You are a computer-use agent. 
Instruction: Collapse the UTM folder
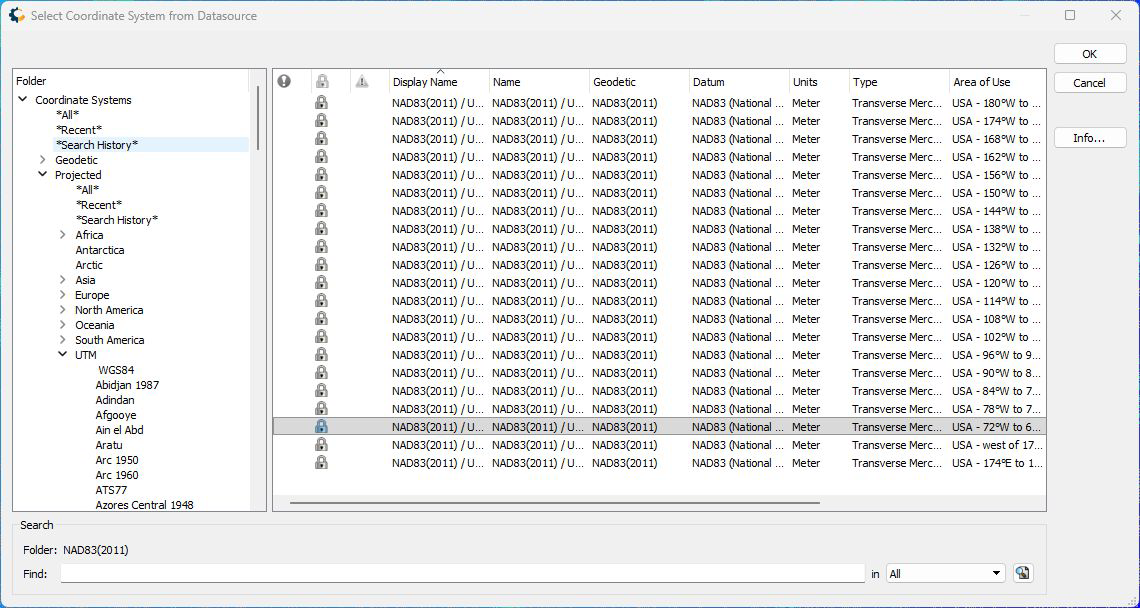point(63,355)
